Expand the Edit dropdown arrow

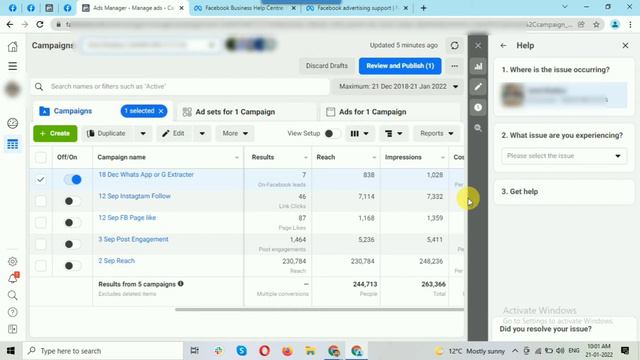202,133
